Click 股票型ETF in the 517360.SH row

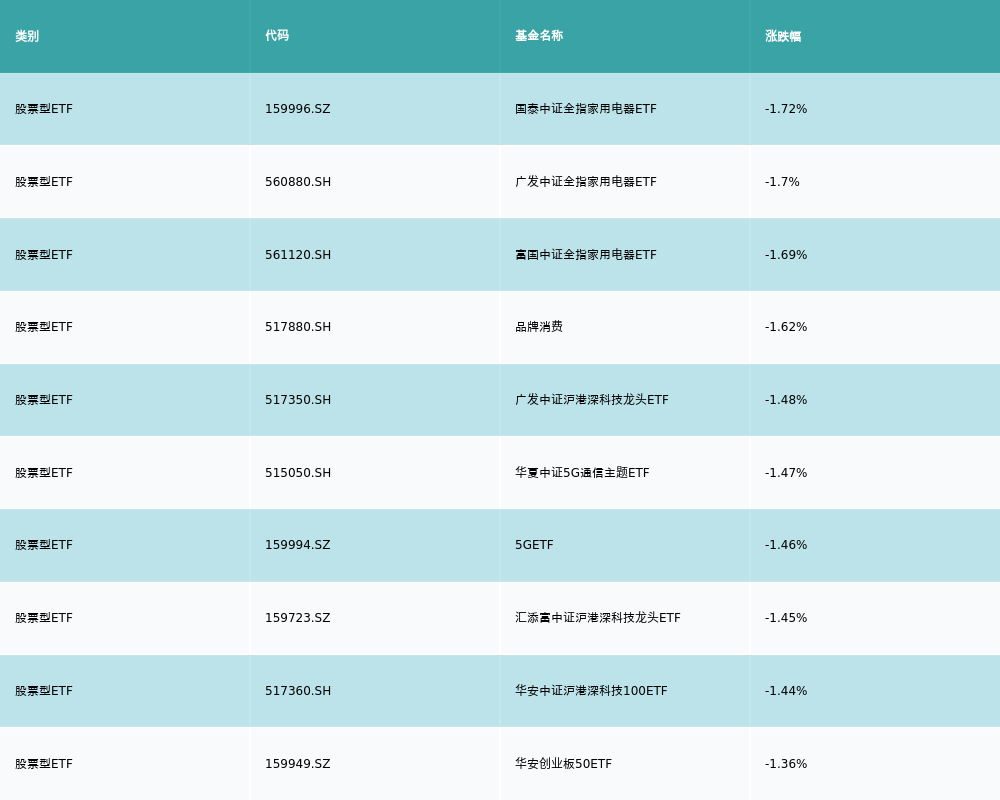44,691
